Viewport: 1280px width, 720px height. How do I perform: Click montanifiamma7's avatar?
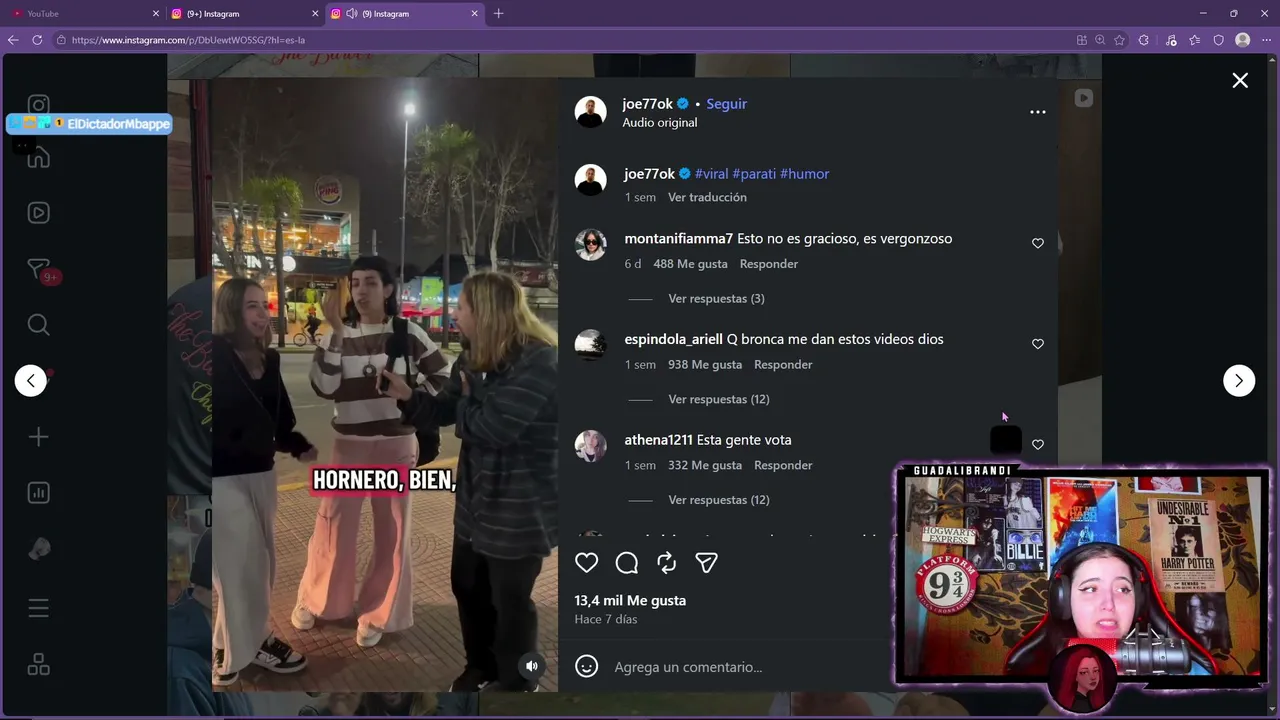(591, 245)
